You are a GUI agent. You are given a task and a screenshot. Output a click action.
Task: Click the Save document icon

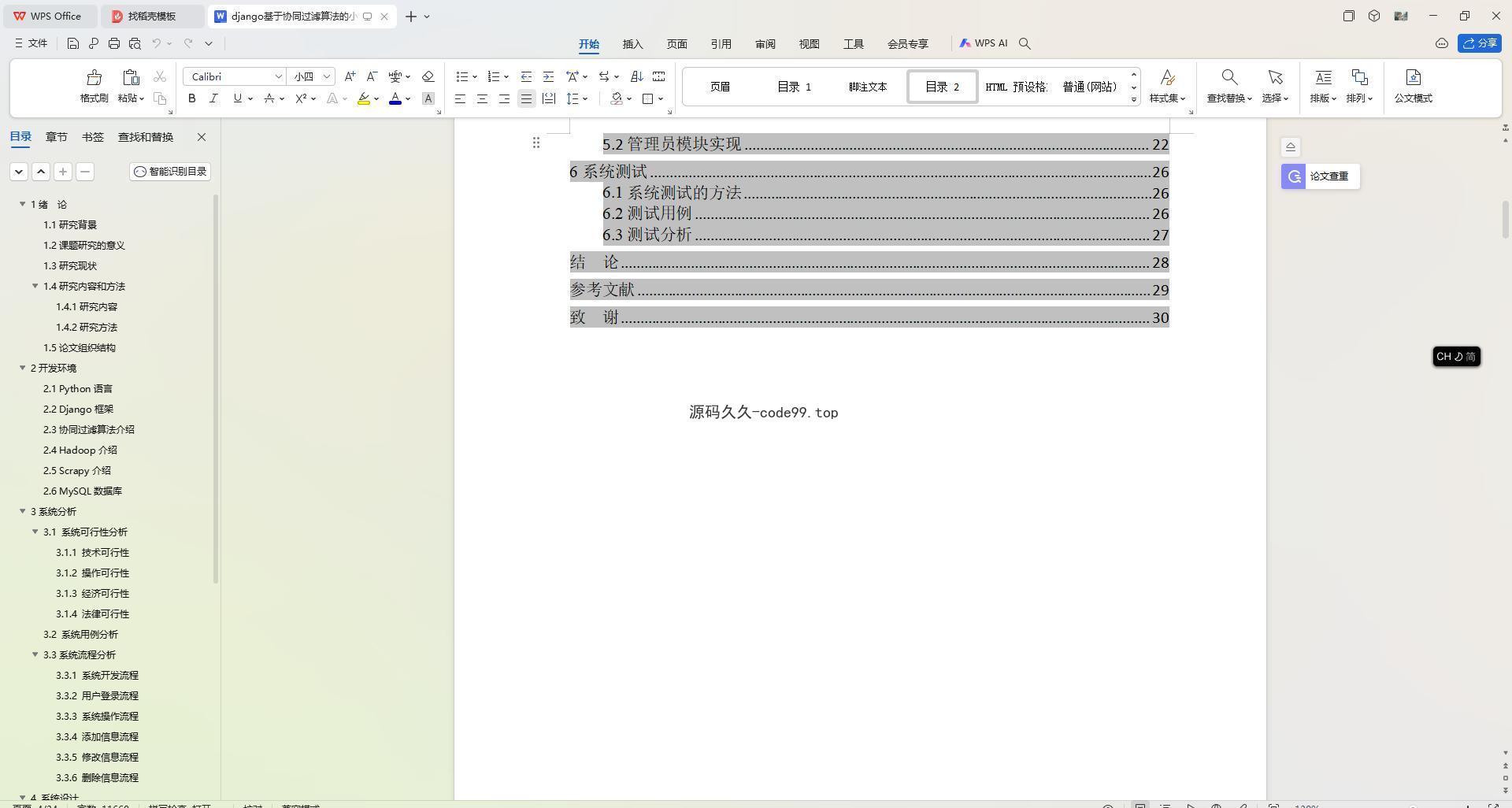(72, 43)
